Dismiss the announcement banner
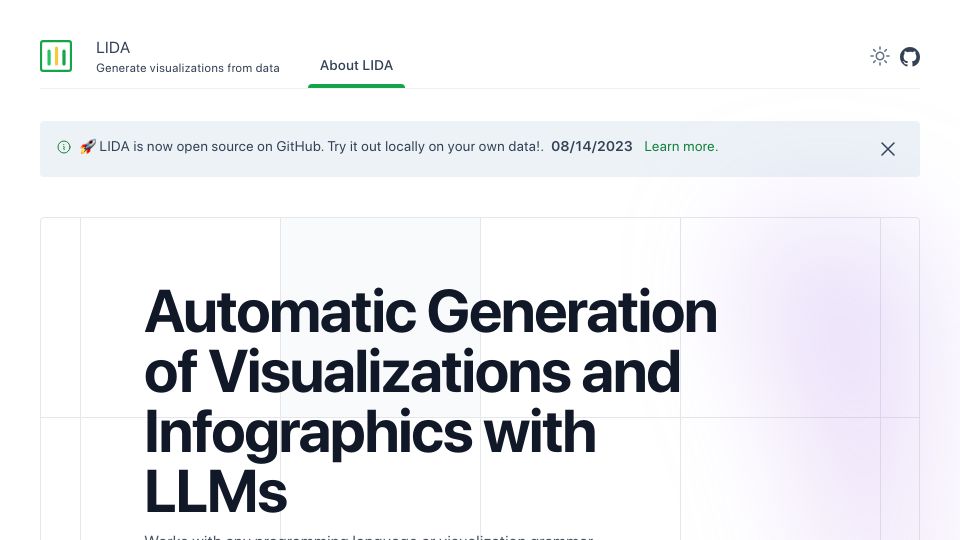Image resolution: width=960 pixels, height=540 pixels. [x=888, y=149]
